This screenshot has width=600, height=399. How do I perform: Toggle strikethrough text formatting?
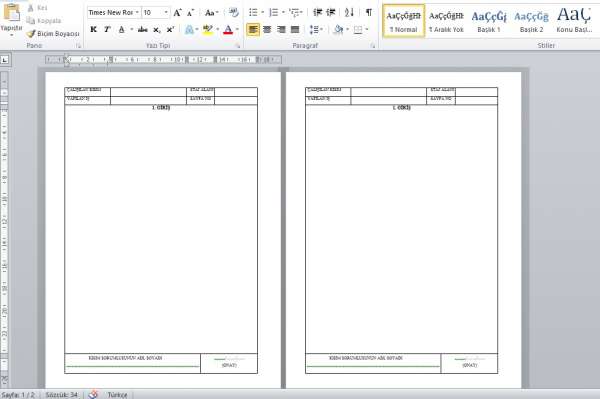(x=143, y=29)
